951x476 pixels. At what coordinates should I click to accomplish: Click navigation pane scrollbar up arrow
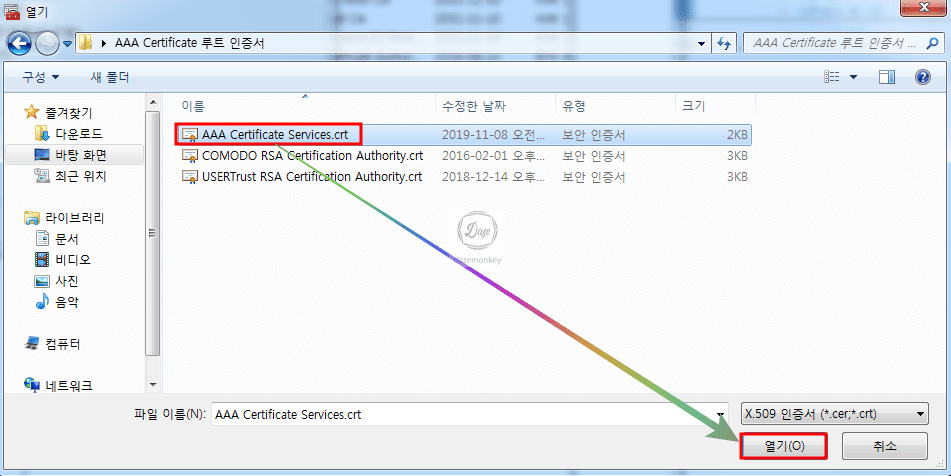click(153, 102)
